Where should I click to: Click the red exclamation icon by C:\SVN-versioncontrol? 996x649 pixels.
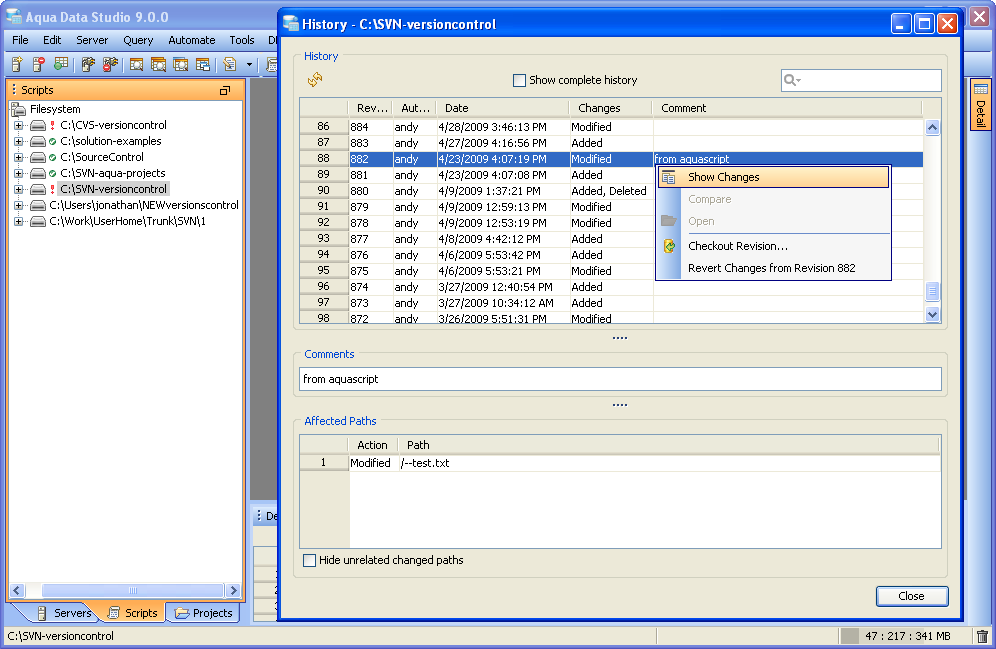[53, 189]
